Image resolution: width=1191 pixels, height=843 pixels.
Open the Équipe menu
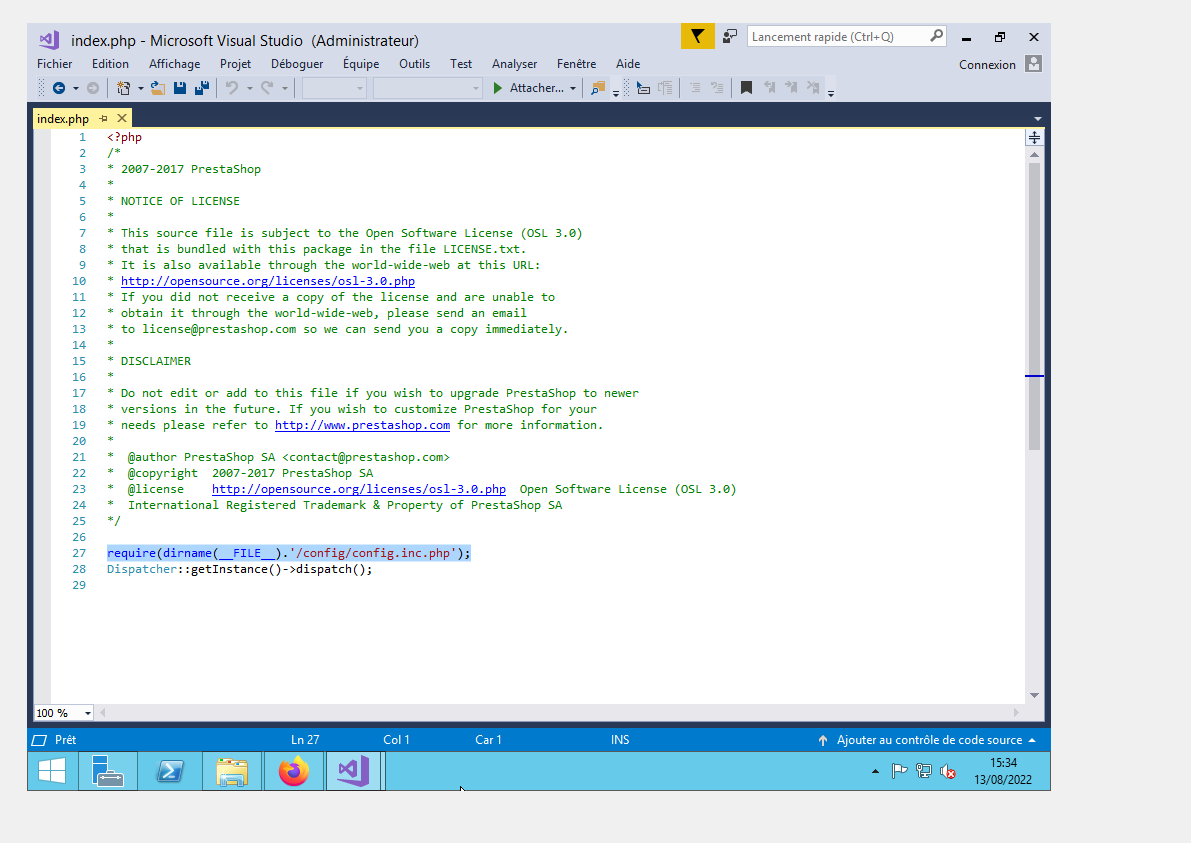click(x=361, y=64)
